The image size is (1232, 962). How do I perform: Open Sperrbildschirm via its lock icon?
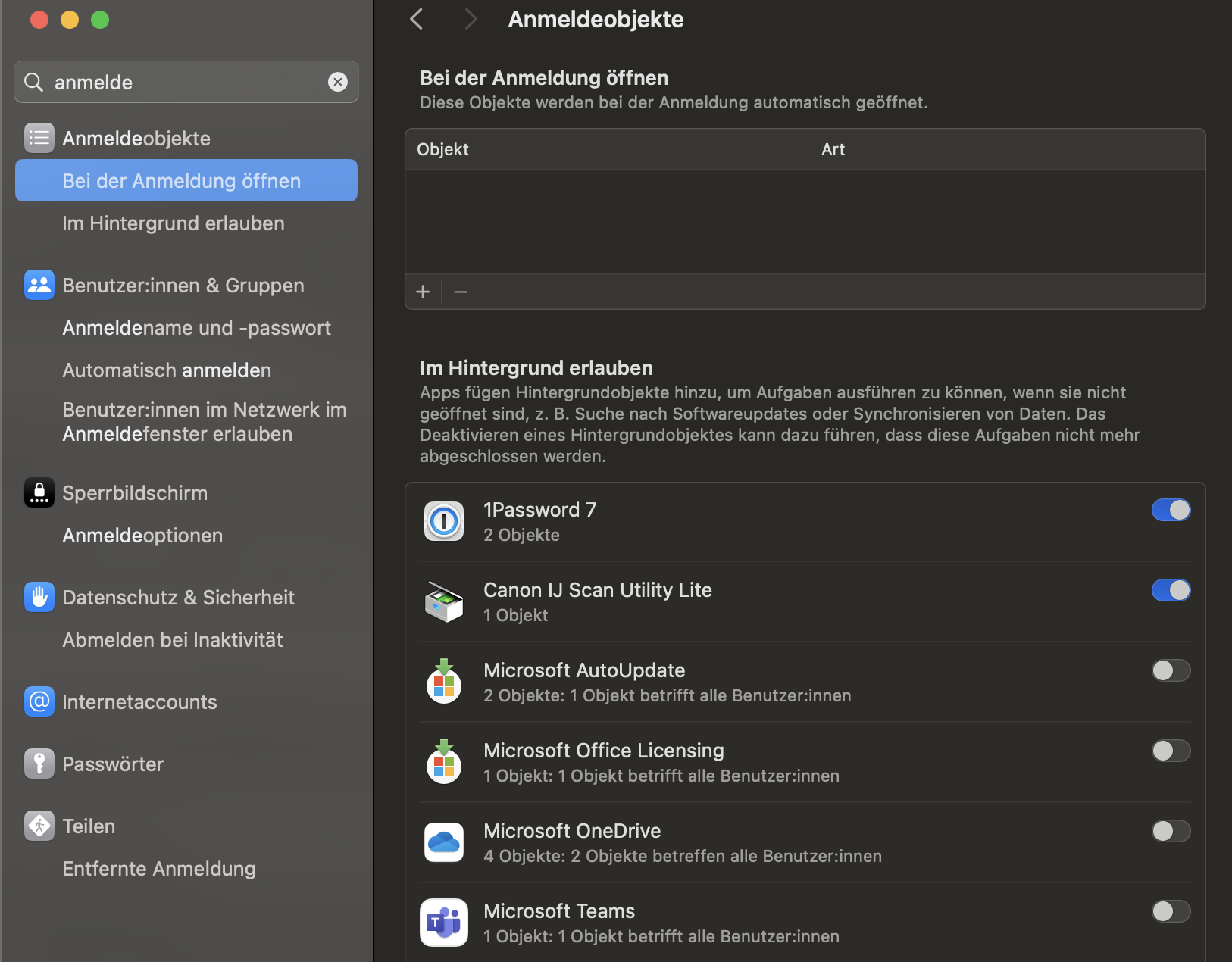coord(39,492)
